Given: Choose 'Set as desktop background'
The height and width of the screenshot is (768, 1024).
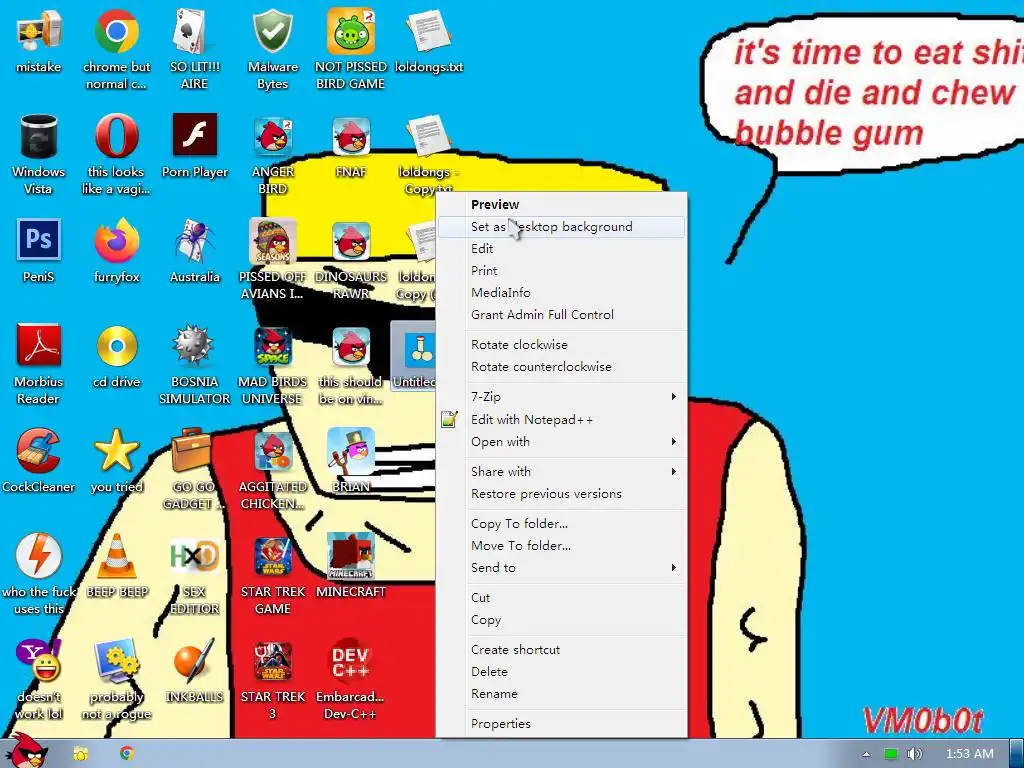Looking at the screenshot, I should [x=561, y=227].
